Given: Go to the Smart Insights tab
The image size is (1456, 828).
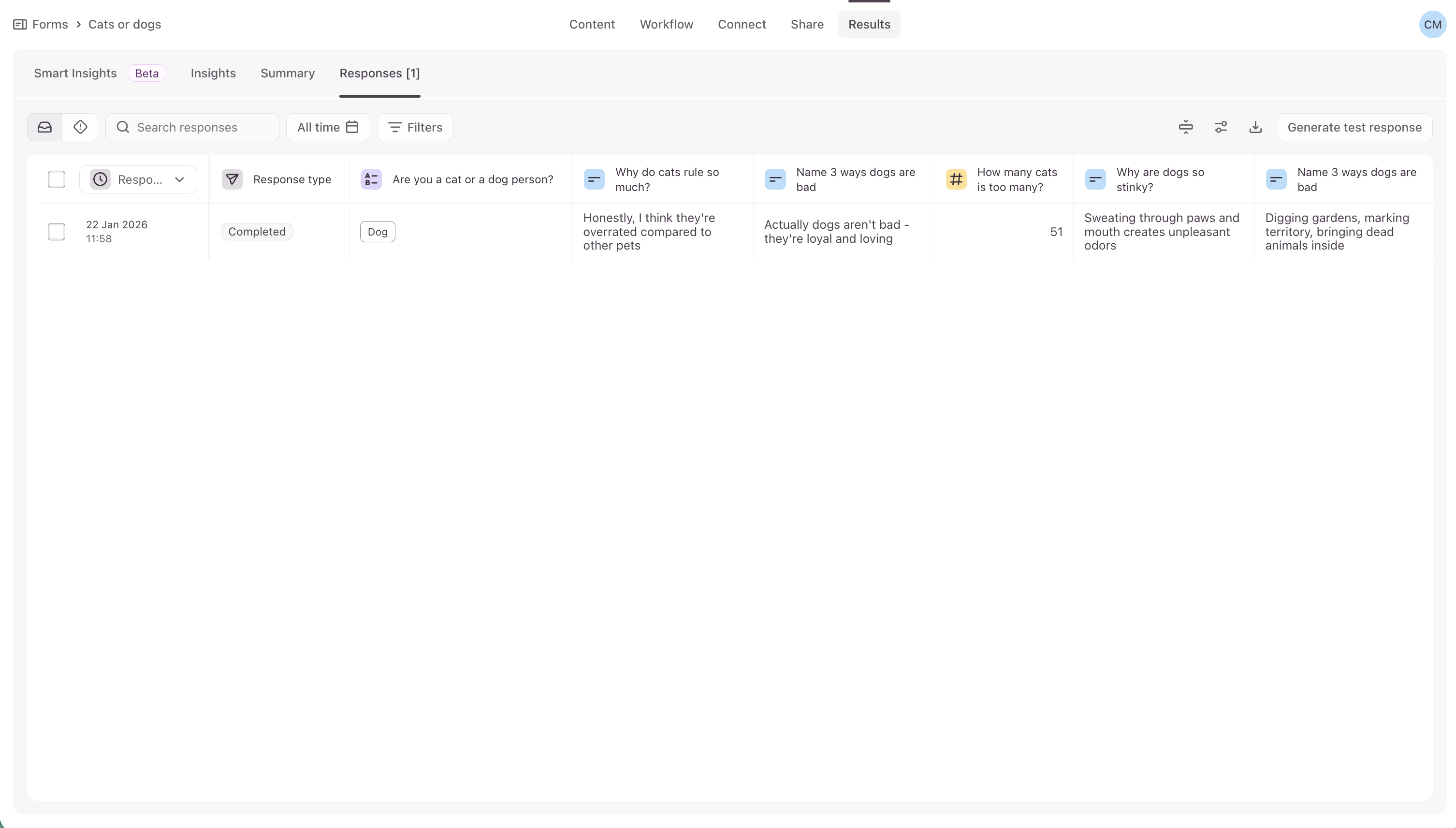Looking at the screenshot, I should (75, 74).
